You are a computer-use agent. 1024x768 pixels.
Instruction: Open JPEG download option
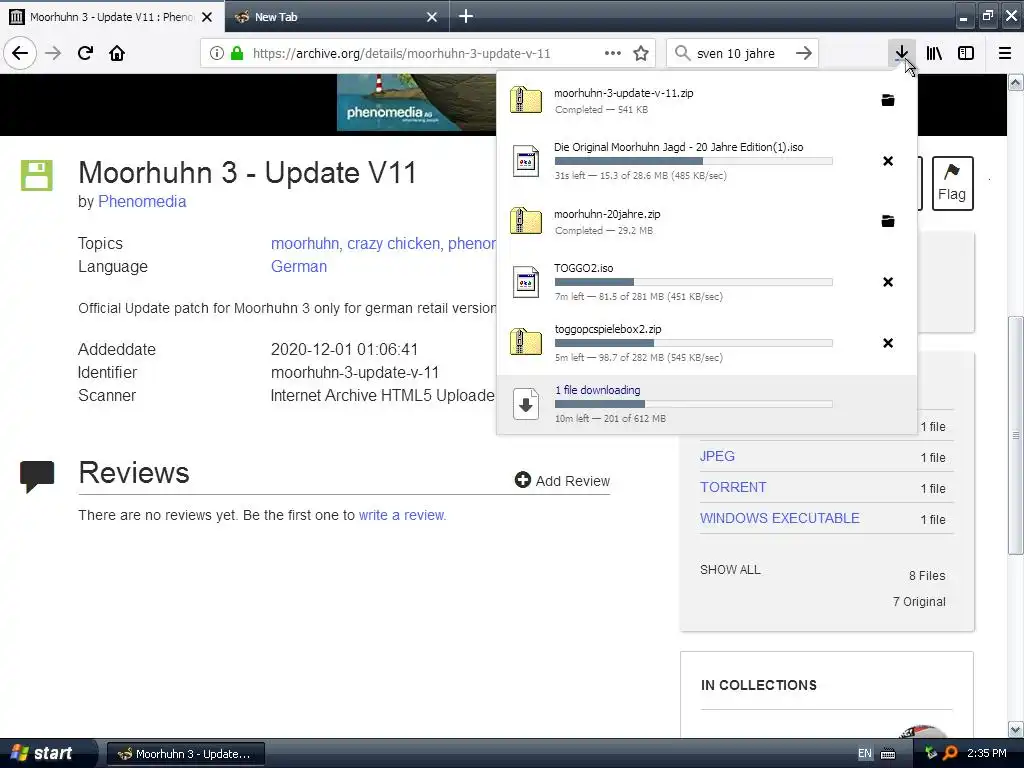pos(717,456)
